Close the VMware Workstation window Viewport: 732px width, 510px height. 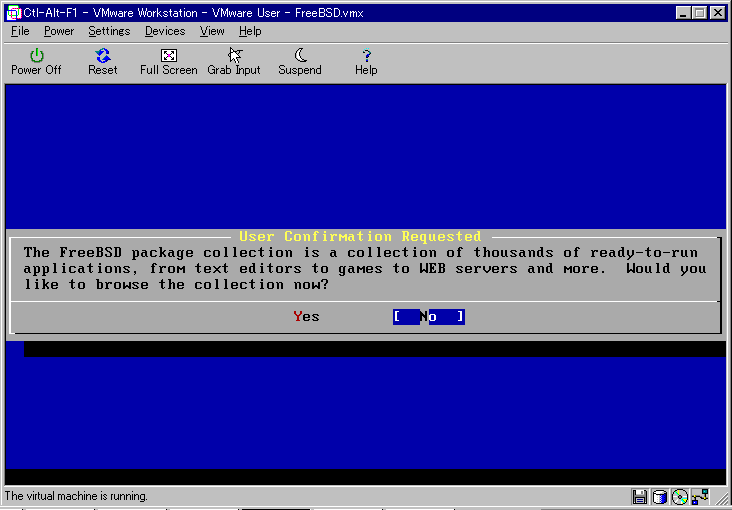pyautogui.click(x=718, y=13)
